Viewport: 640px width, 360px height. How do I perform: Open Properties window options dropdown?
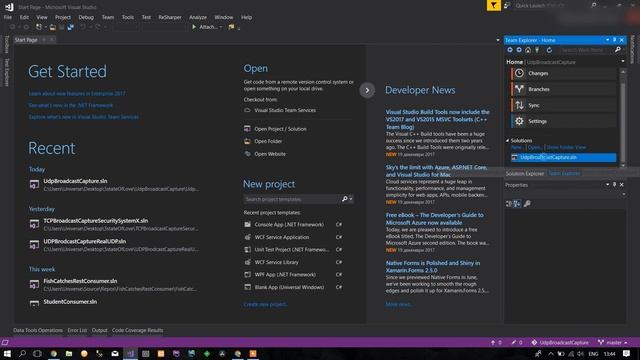pos(607,185)
